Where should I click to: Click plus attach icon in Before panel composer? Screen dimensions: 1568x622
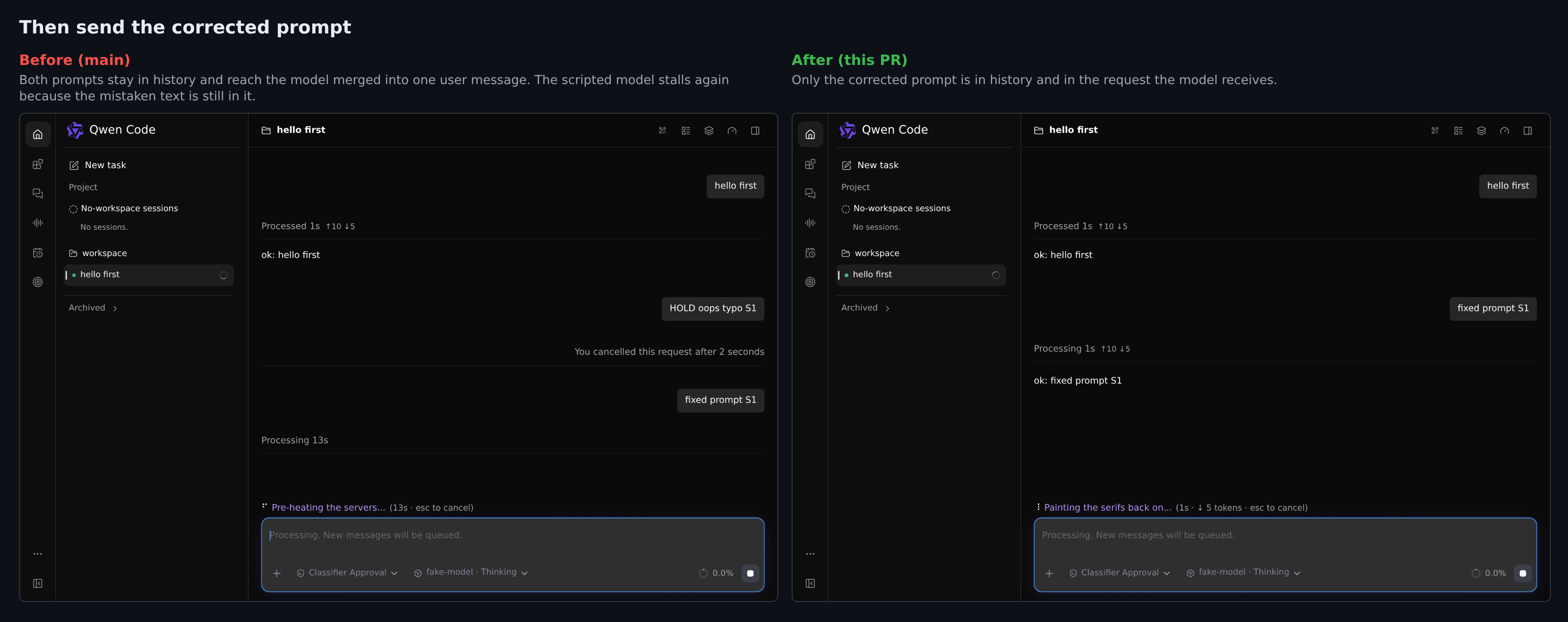tap(276, 573)
